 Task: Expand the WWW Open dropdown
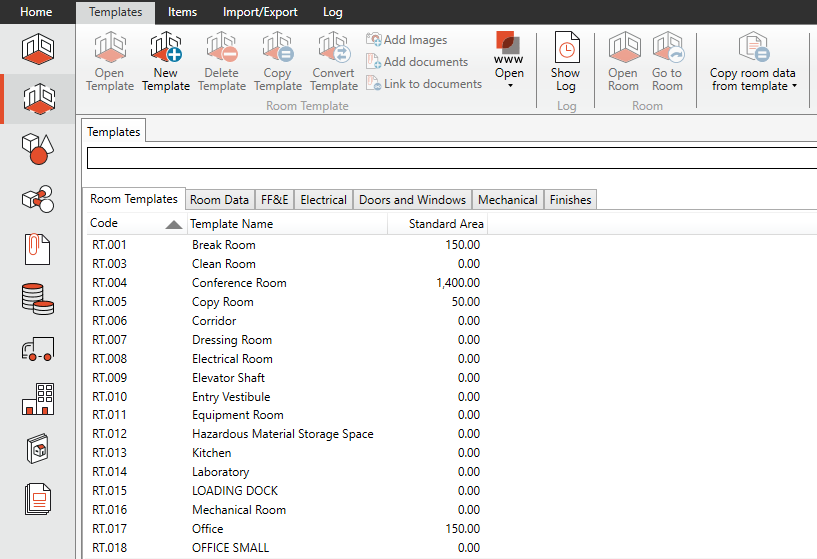click(509, 85)
